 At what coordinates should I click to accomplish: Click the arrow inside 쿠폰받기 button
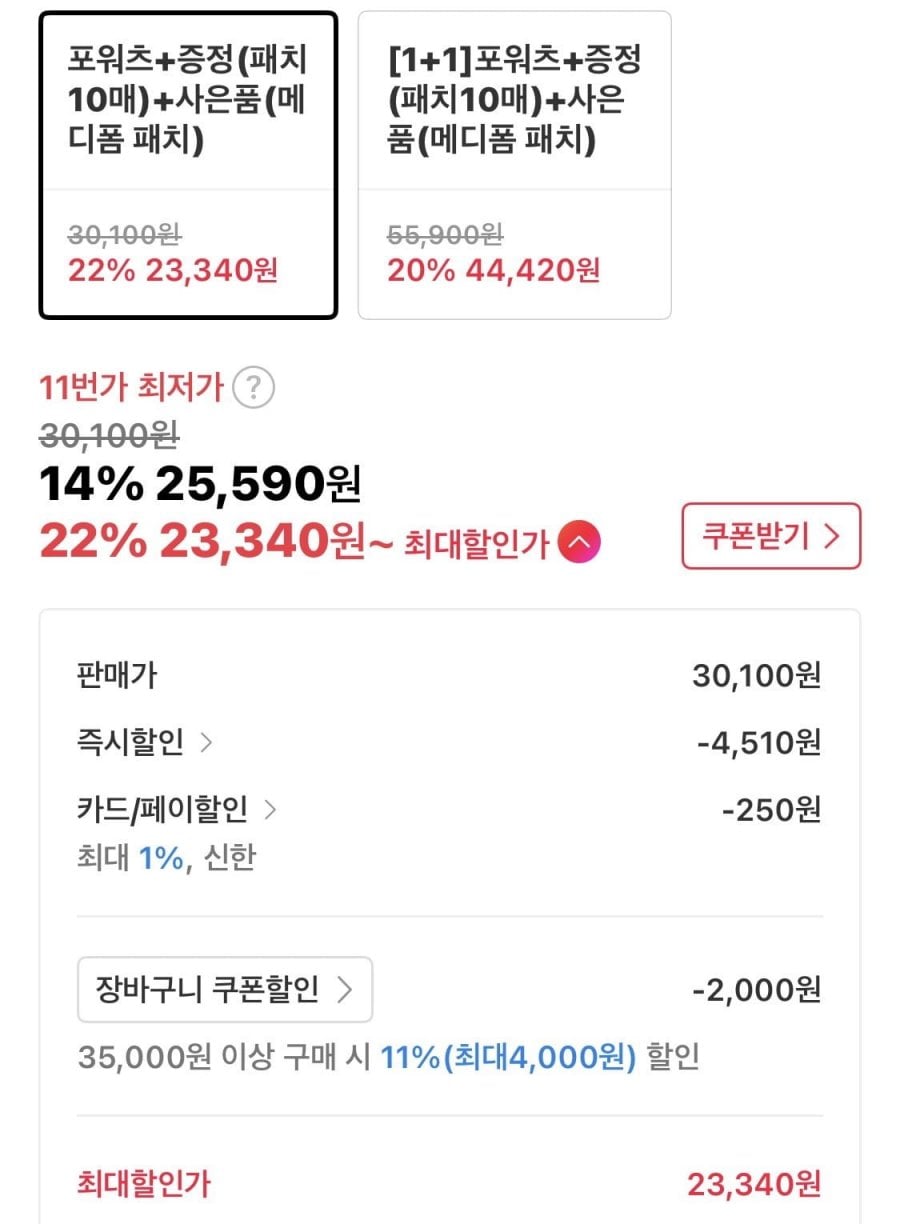coord(831,536)
